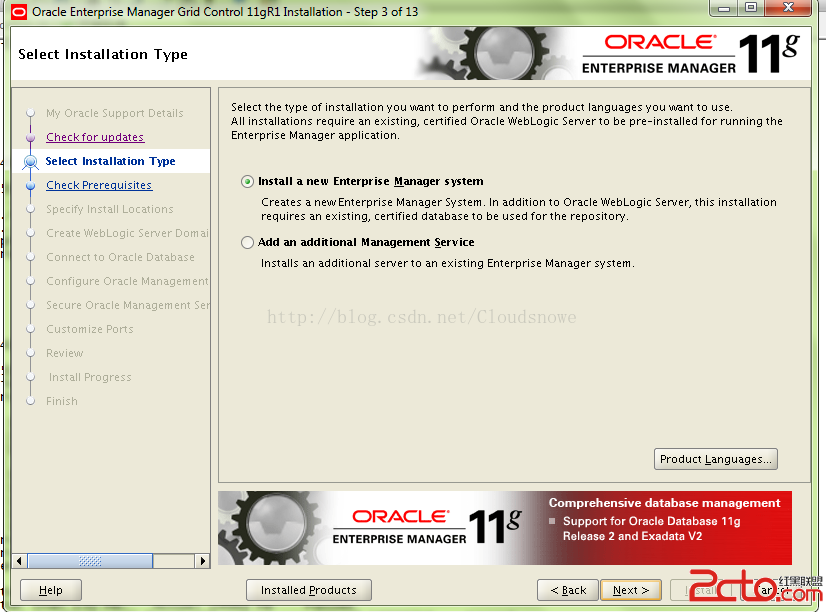826x612 pixels.
Task: Open the Product Languages dialog
Action: pyautogui.click(x=715, y=459)
